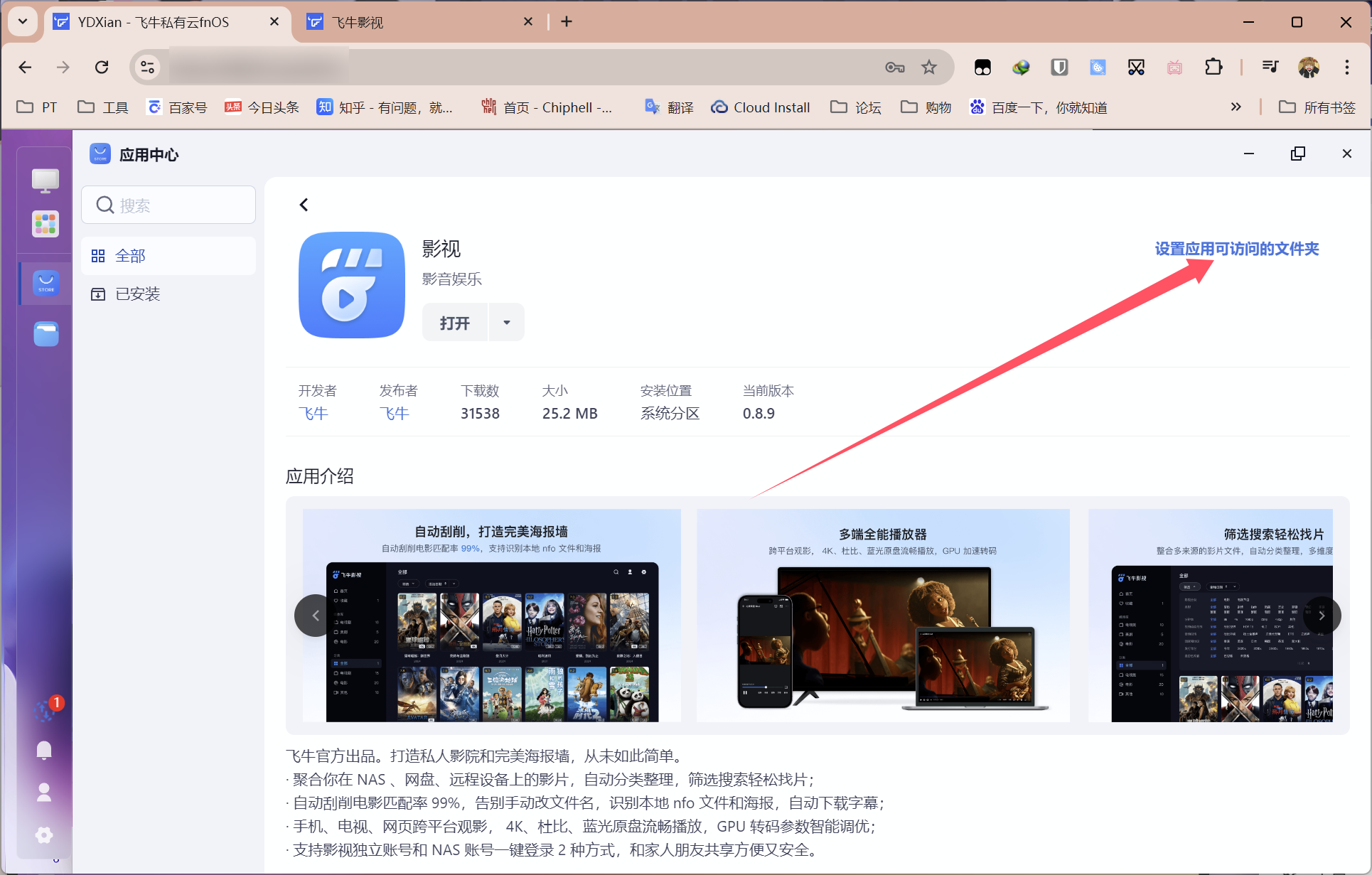Minimize the 应用中心 window
The height and width of the screenshot is (875, 1372).
pos(1249,154)
